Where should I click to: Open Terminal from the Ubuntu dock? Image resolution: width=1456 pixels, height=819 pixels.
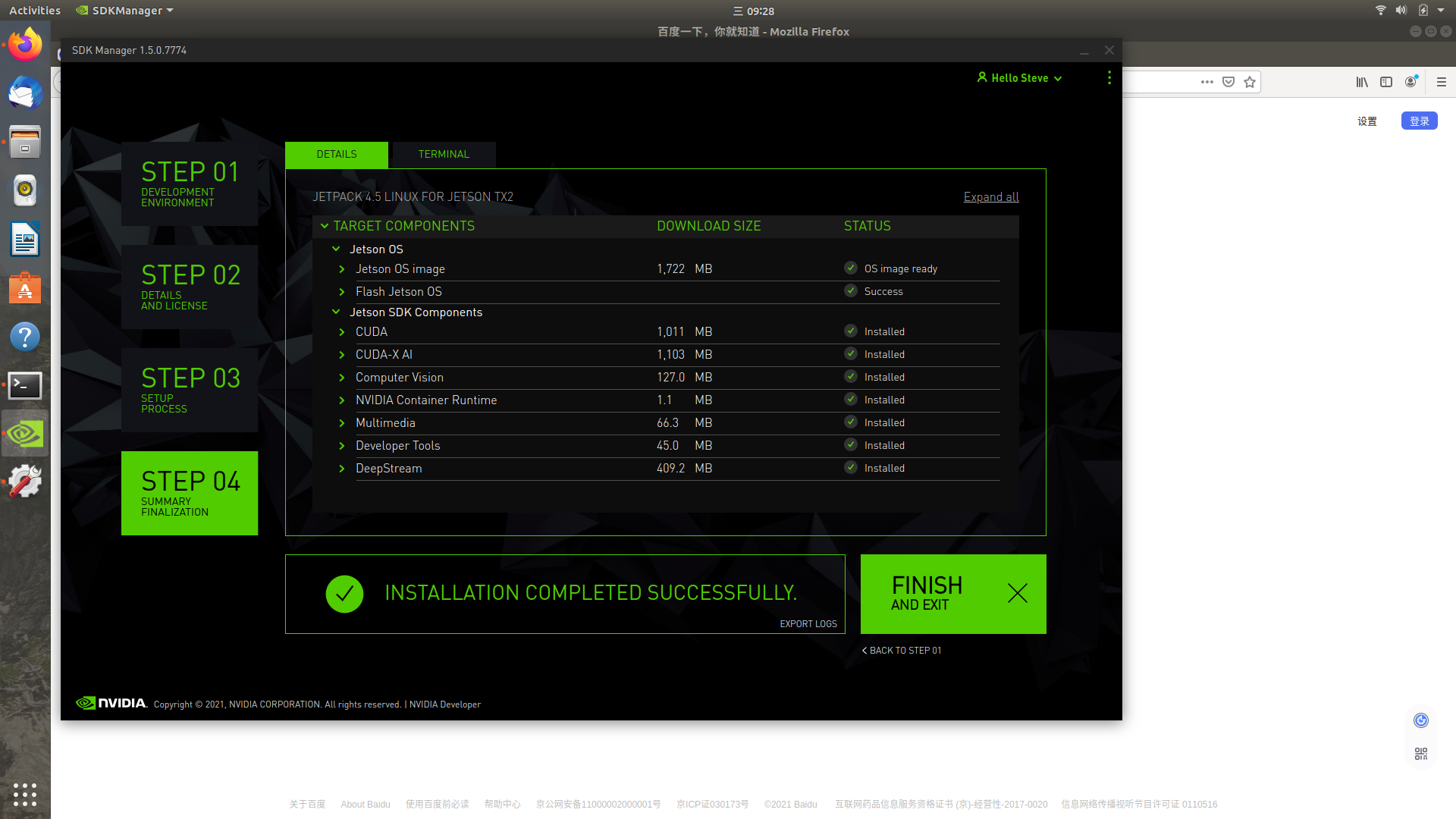[25, 385]
